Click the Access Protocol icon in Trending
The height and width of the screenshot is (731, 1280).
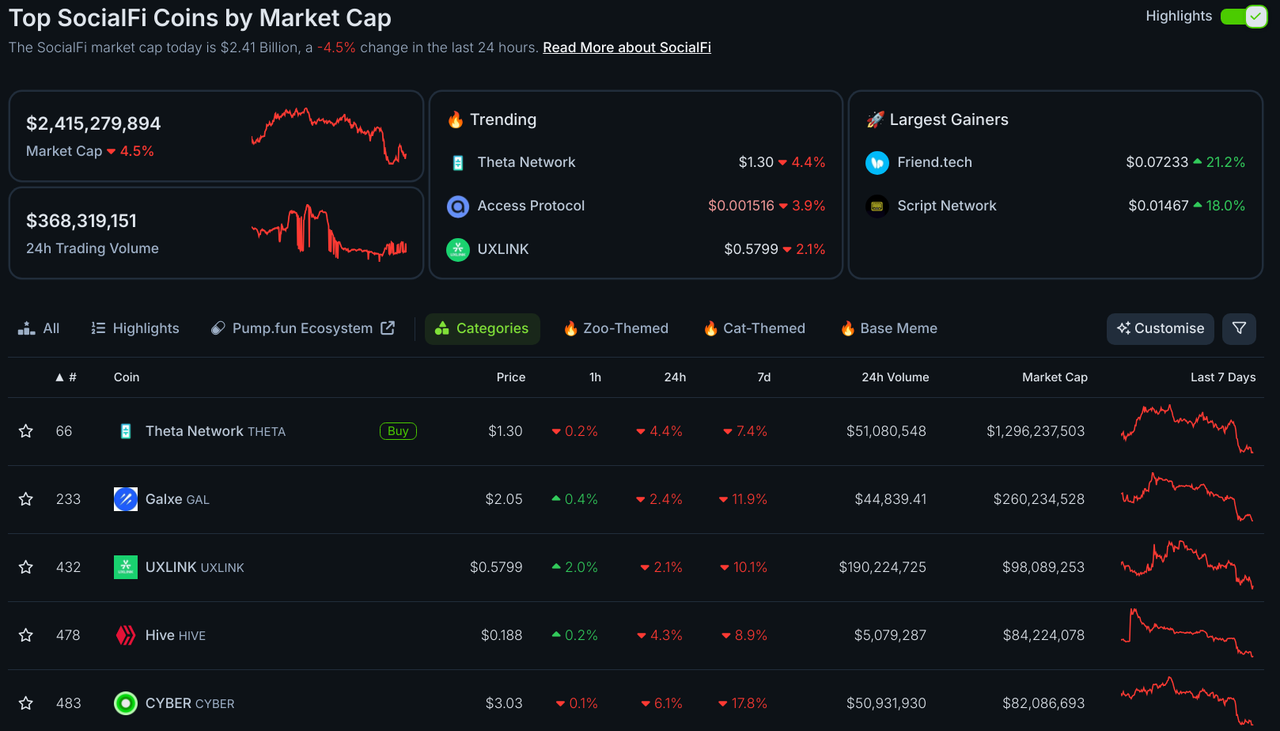pyautogui.click(x=458, y=206)
